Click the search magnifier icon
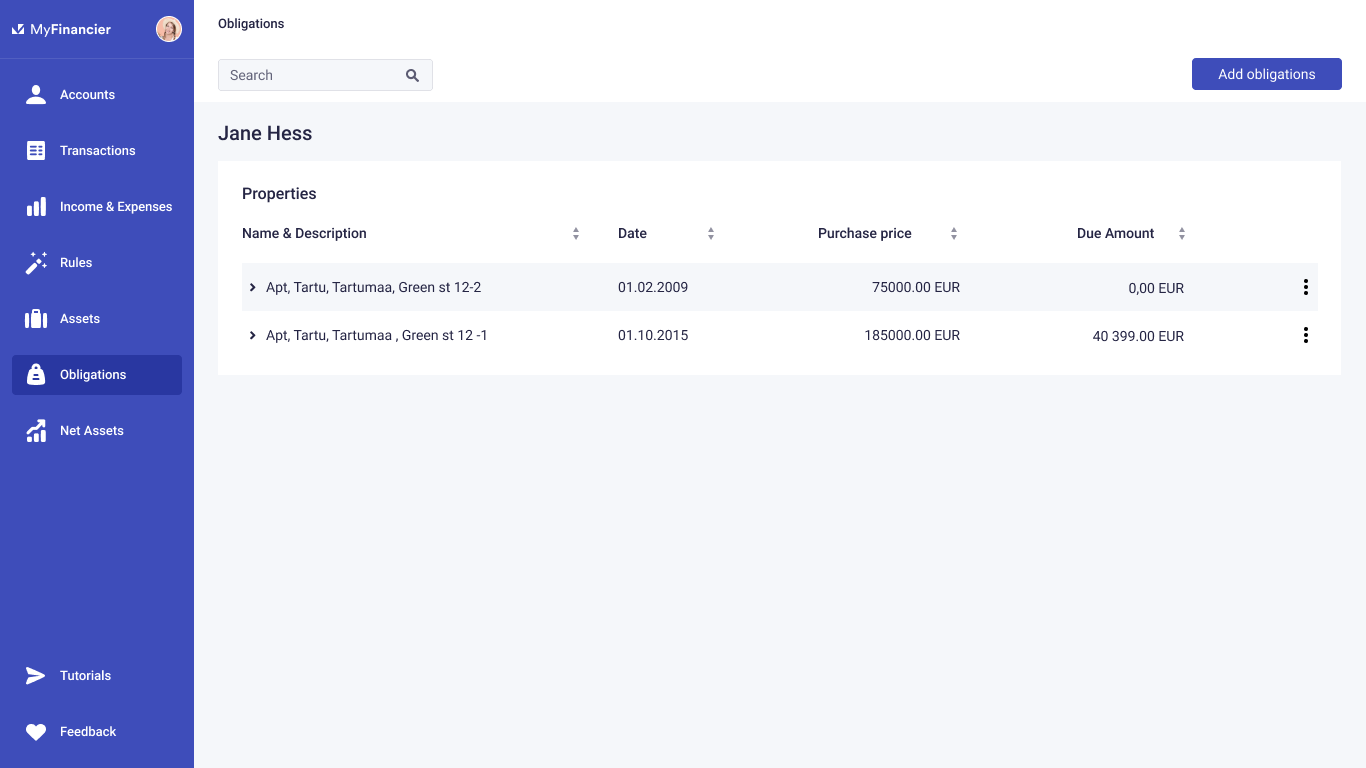Viewport: 1366px width, 768px height. click(x=412, y=75)
